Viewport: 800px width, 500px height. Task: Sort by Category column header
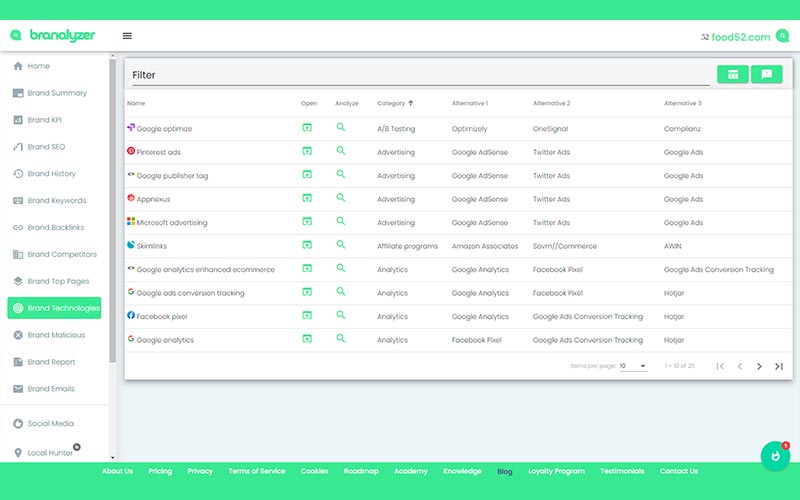point(395,103)
